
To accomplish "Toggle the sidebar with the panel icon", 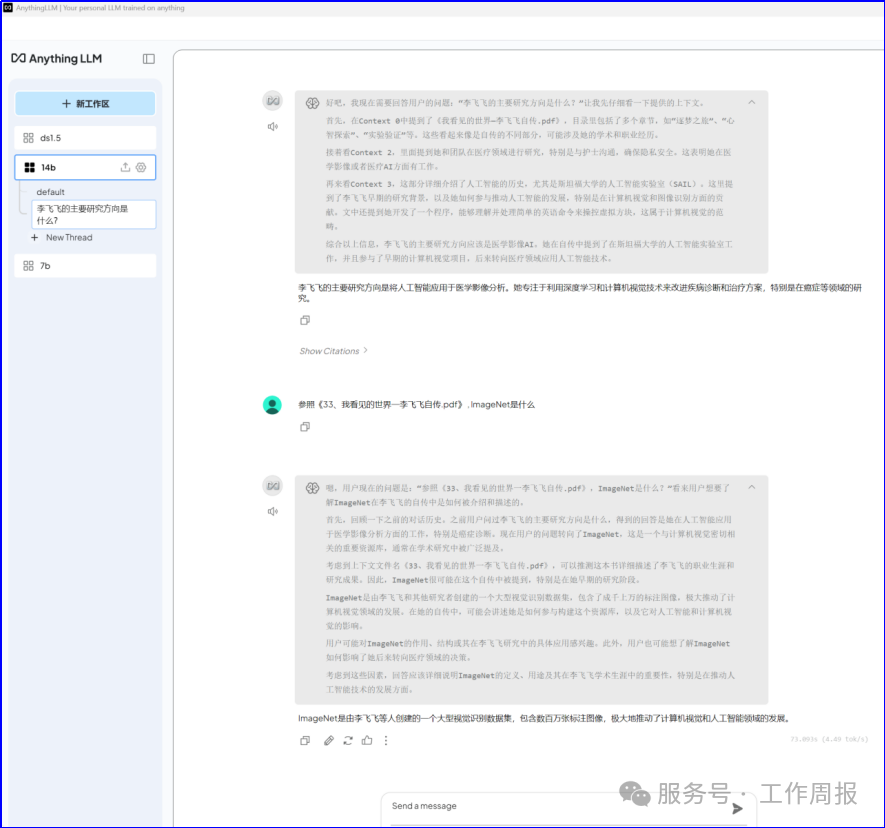I will tap(148, 59).
